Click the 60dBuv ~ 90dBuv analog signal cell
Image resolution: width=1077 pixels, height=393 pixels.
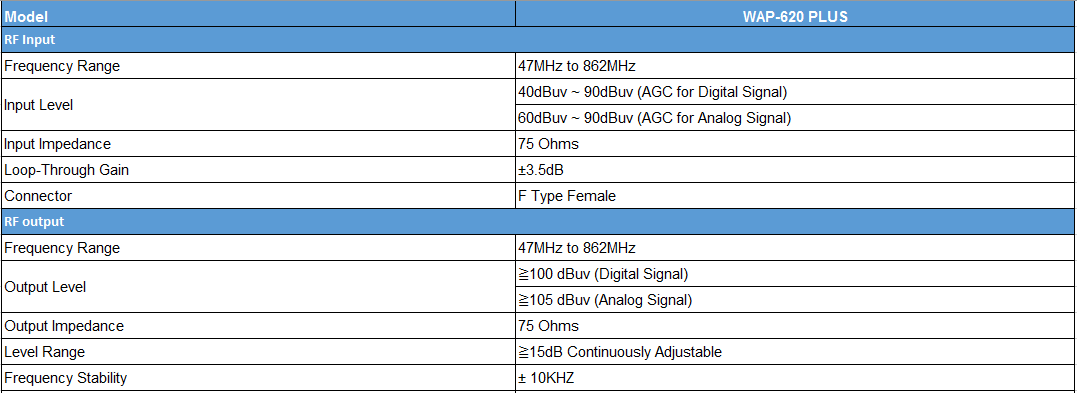coord(795,118)
